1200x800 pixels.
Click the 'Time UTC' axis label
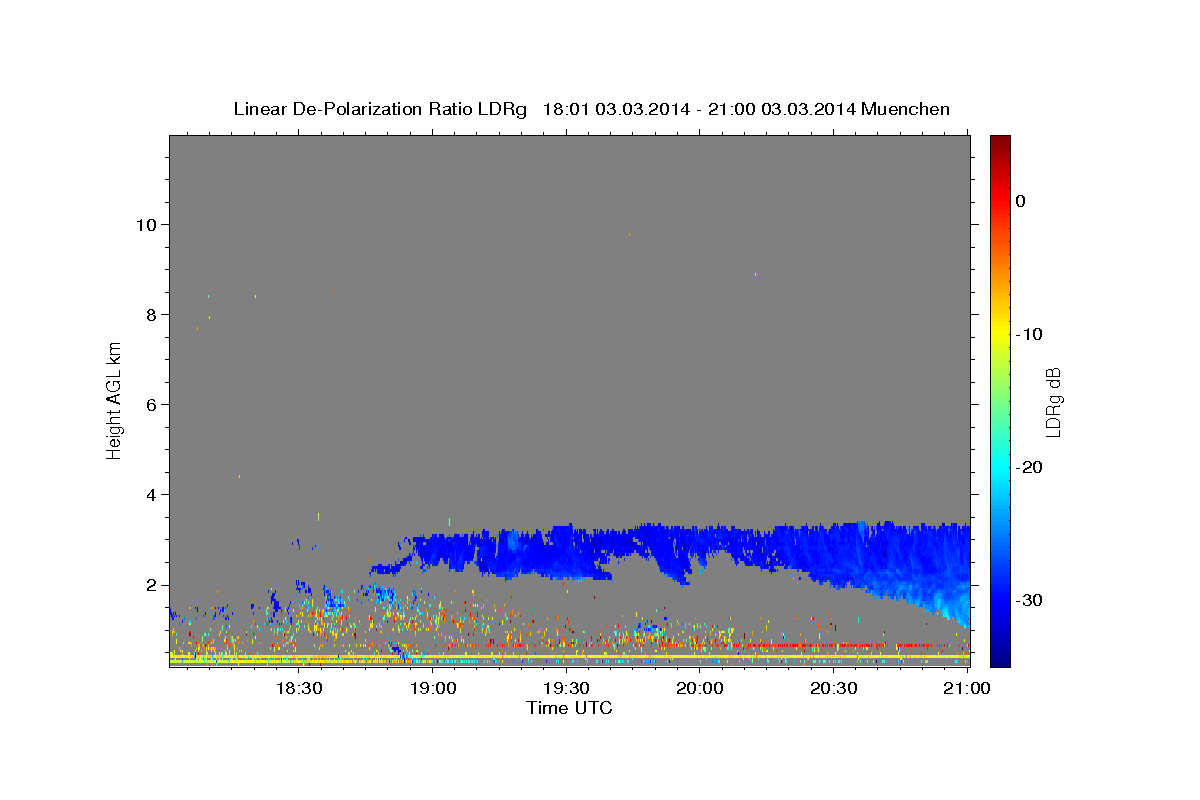click(x=569, y=708)
